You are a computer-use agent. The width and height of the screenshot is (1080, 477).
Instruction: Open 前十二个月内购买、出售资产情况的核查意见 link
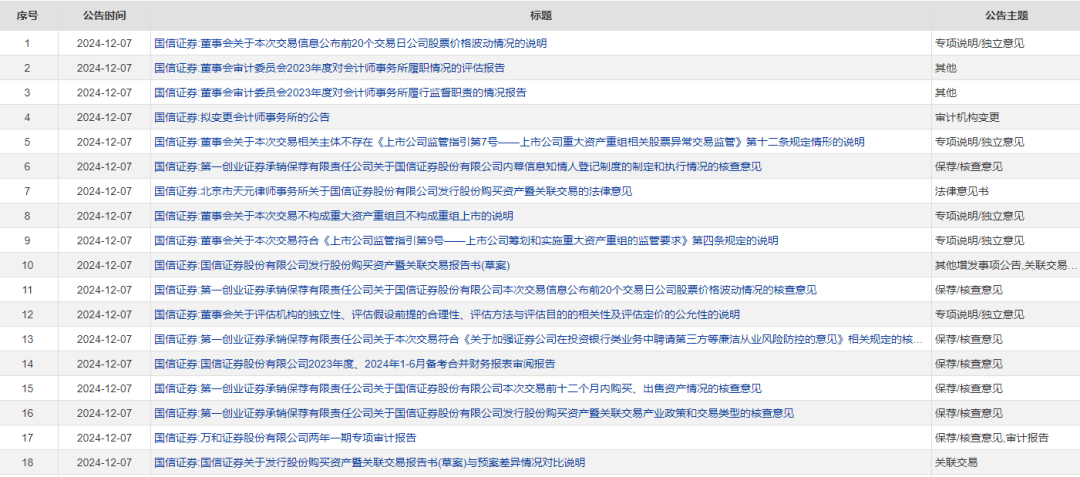(458, 389)
